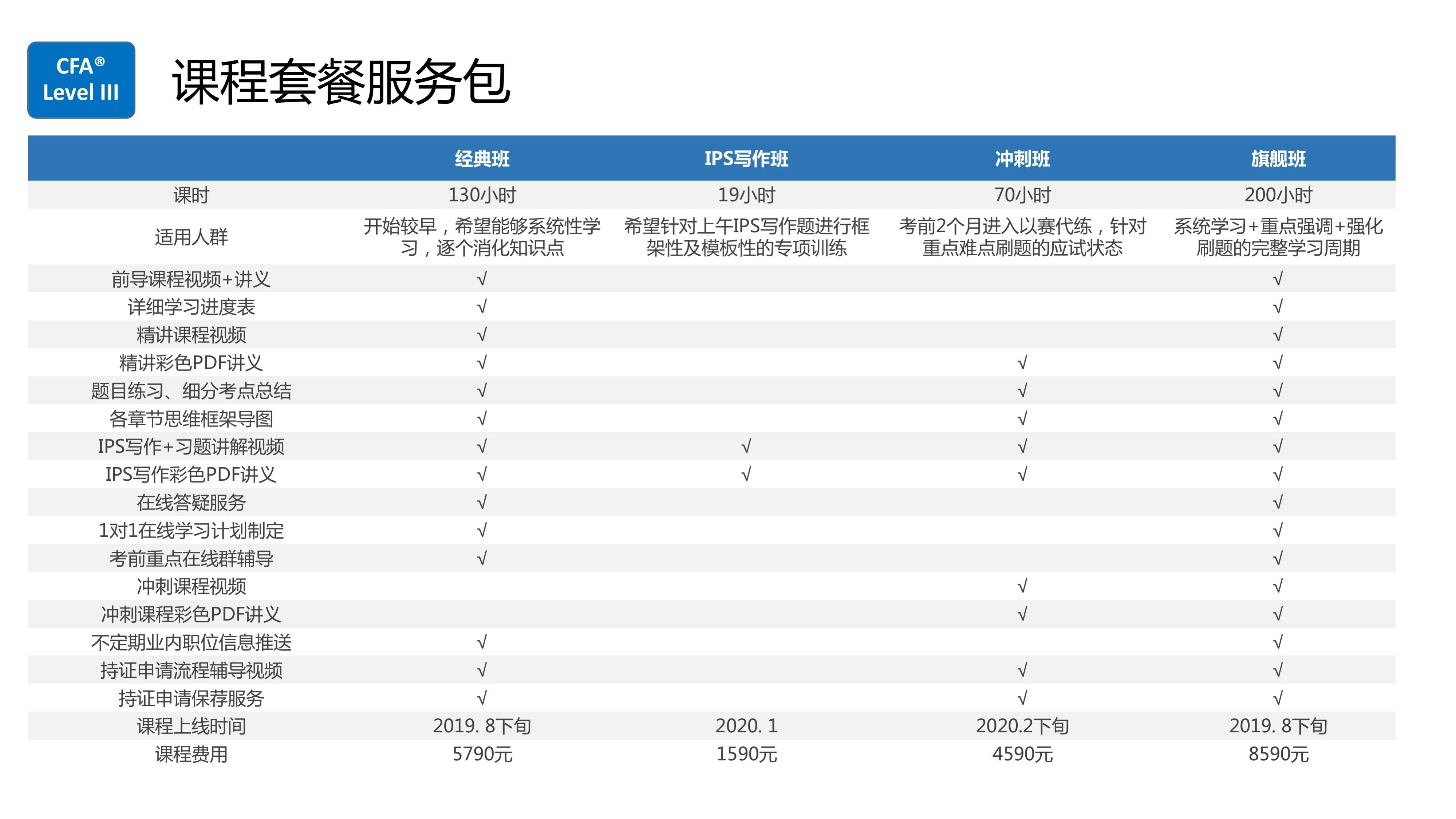Click 考前2个月进入以赛代练 description
Screen dimensions: 1456x819
[x=1022, y=237]
